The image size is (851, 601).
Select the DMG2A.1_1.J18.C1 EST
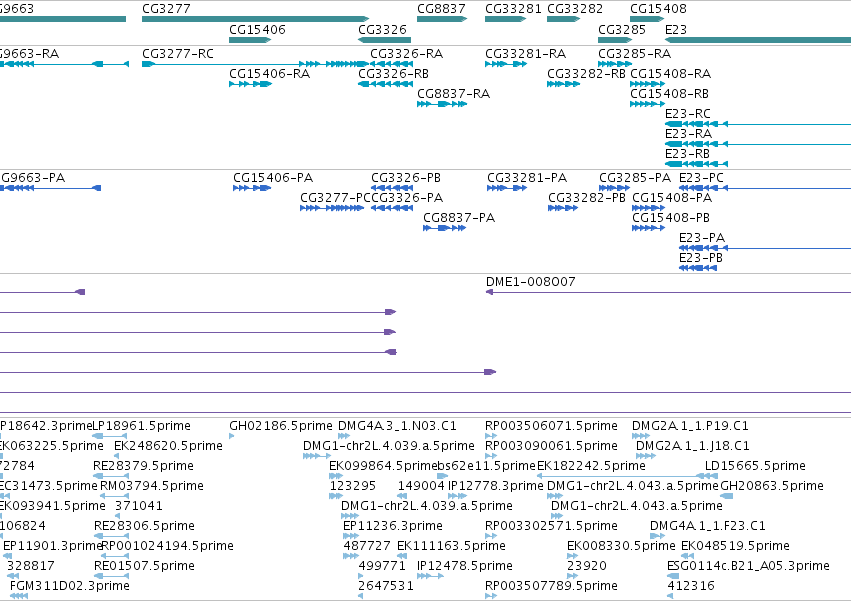(646, 456)
